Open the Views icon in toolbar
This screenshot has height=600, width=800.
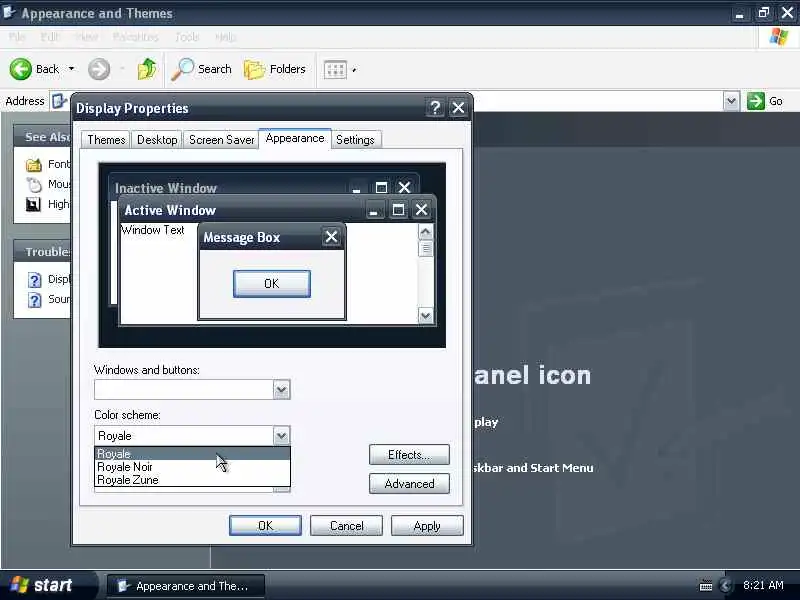335,69
